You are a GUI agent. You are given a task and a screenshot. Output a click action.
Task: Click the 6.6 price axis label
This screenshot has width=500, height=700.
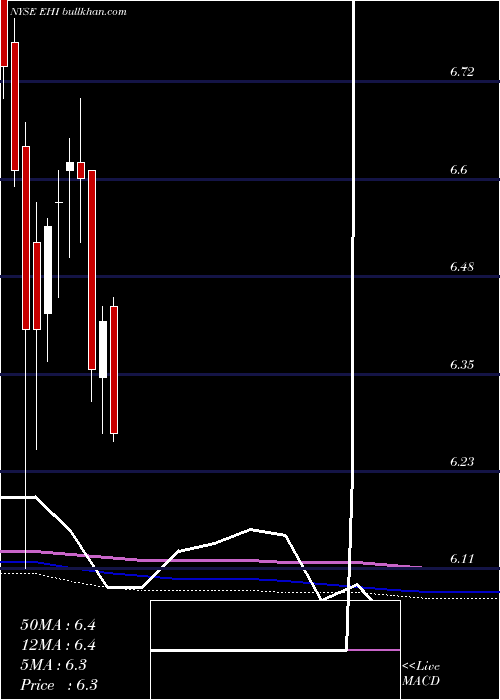[458, 169]
